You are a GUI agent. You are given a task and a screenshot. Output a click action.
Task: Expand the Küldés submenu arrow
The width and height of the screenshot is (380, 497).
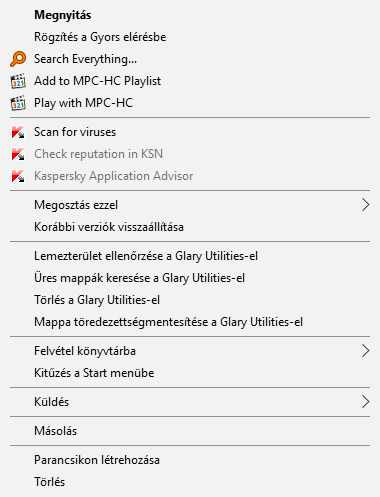pyautogui.click(x=365, y=402)
